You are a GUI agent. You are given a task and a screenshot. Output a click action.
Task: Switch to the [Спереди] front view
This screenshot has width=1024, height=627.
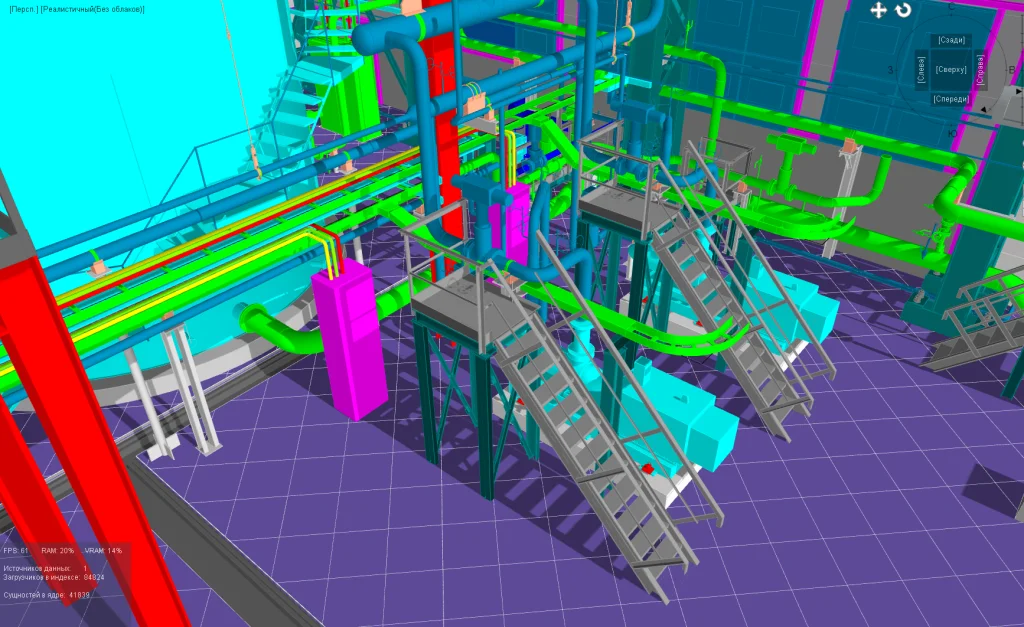[951, 99]
